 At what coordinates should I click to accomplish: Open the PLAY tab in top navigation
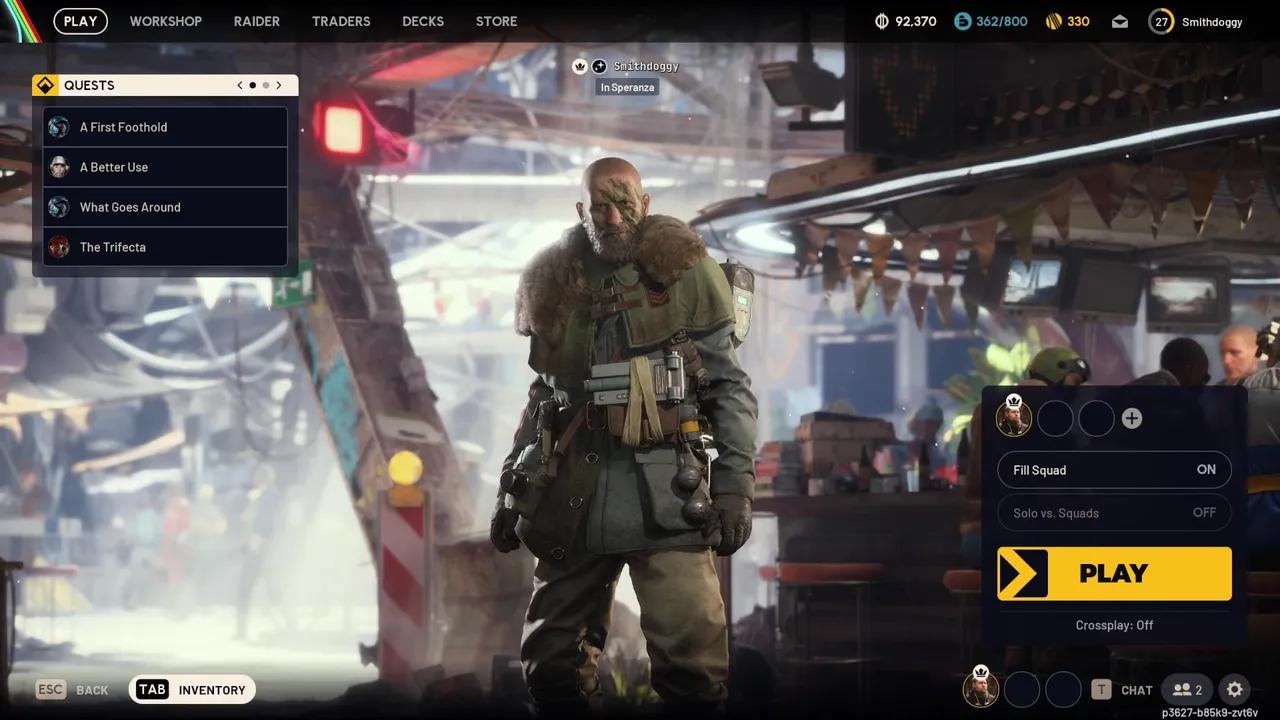(x=81, y=21)
